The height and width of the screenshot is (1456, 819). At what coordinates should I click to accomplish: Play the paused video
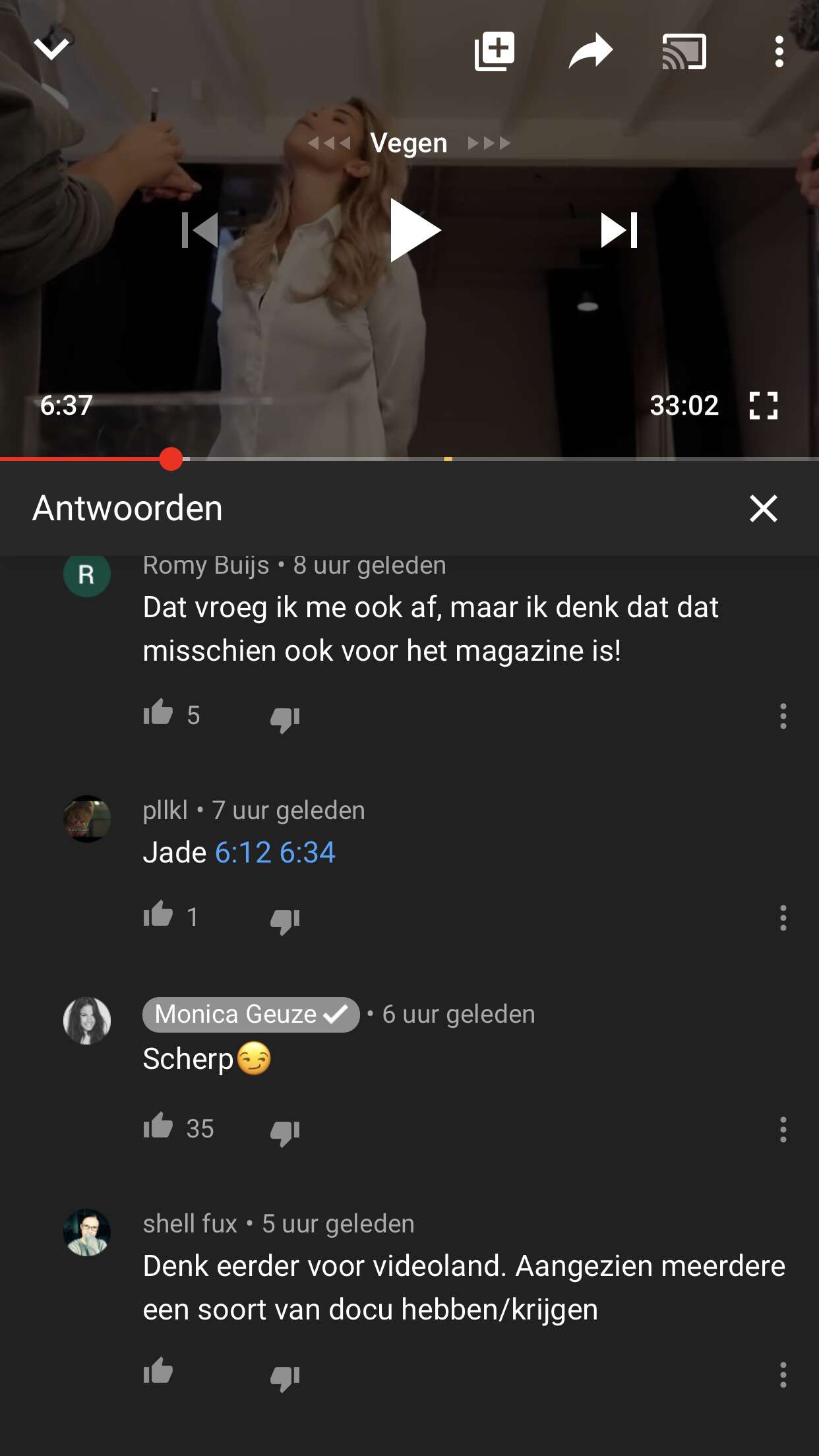(415, 230)
